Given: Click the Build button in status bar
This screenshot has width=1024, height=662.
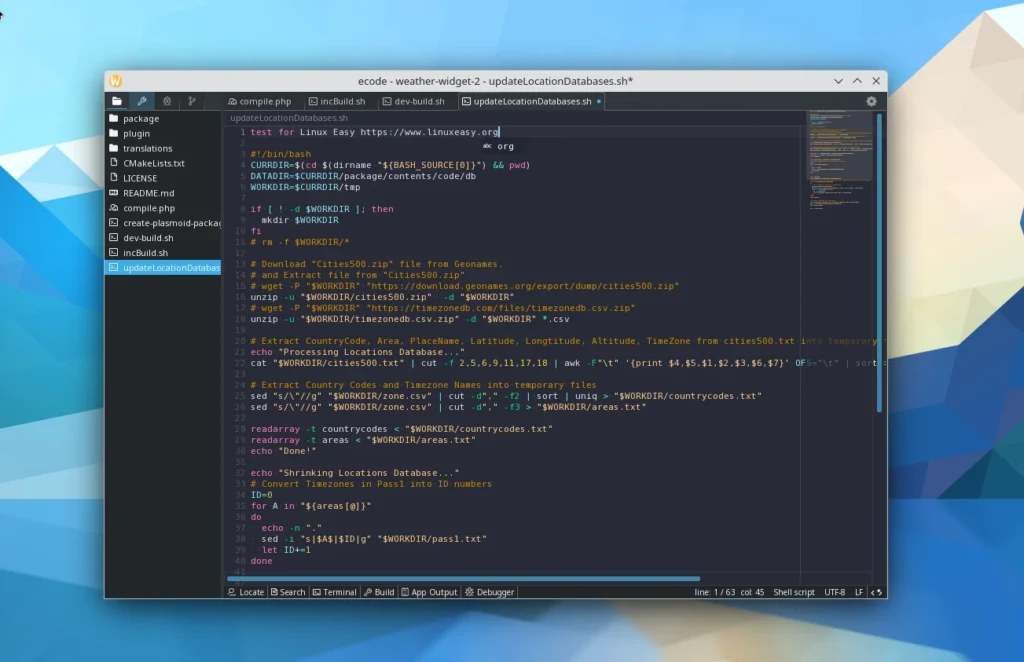Looking at the screenshot, I should (379, 592).
